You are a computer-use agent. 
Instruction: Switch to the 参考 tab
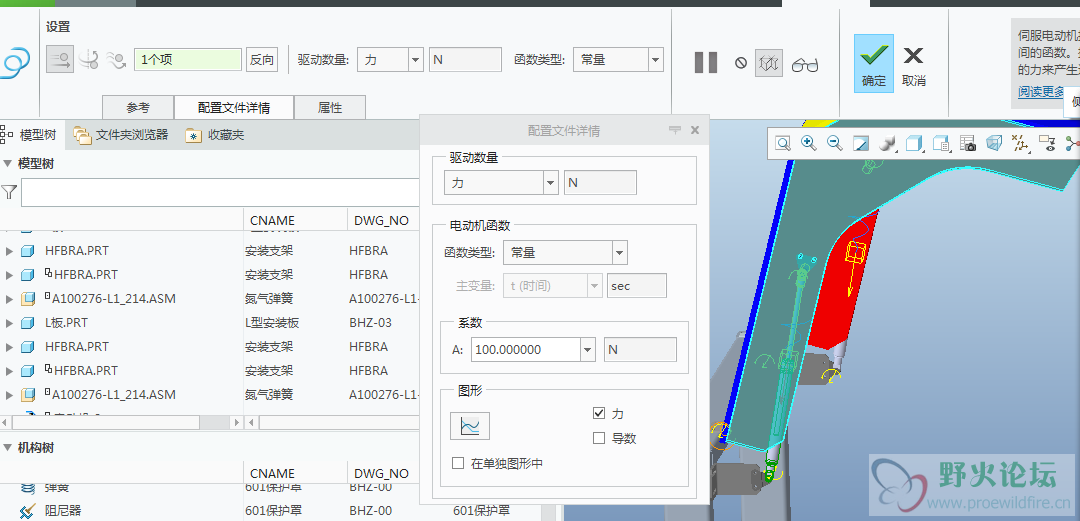pyautogui.click(x=138, y=108)
